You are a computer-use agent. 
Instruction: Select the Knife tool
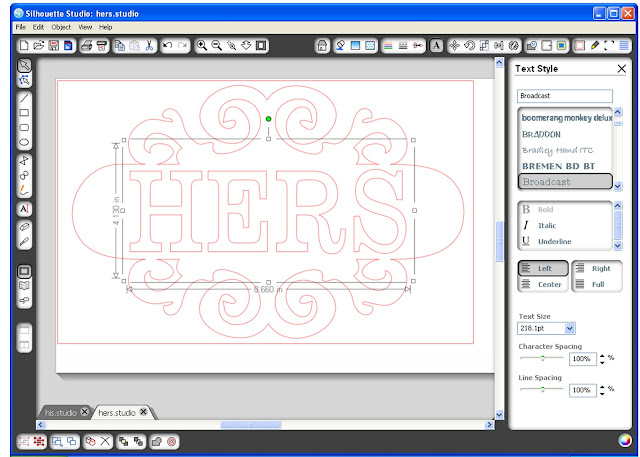click(24, 242)
